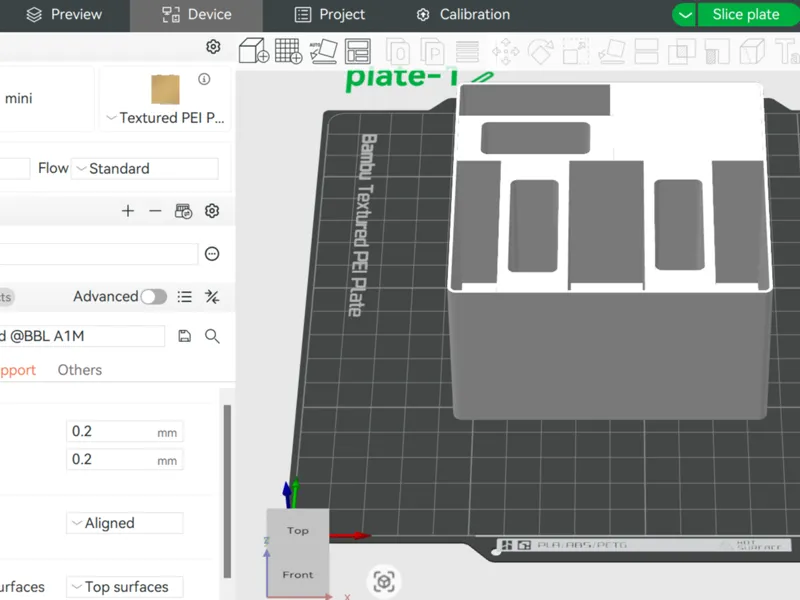The width and height of the screenshot is (800, 600).
Task: Open the Support settings tab
Action: [17, 370]
